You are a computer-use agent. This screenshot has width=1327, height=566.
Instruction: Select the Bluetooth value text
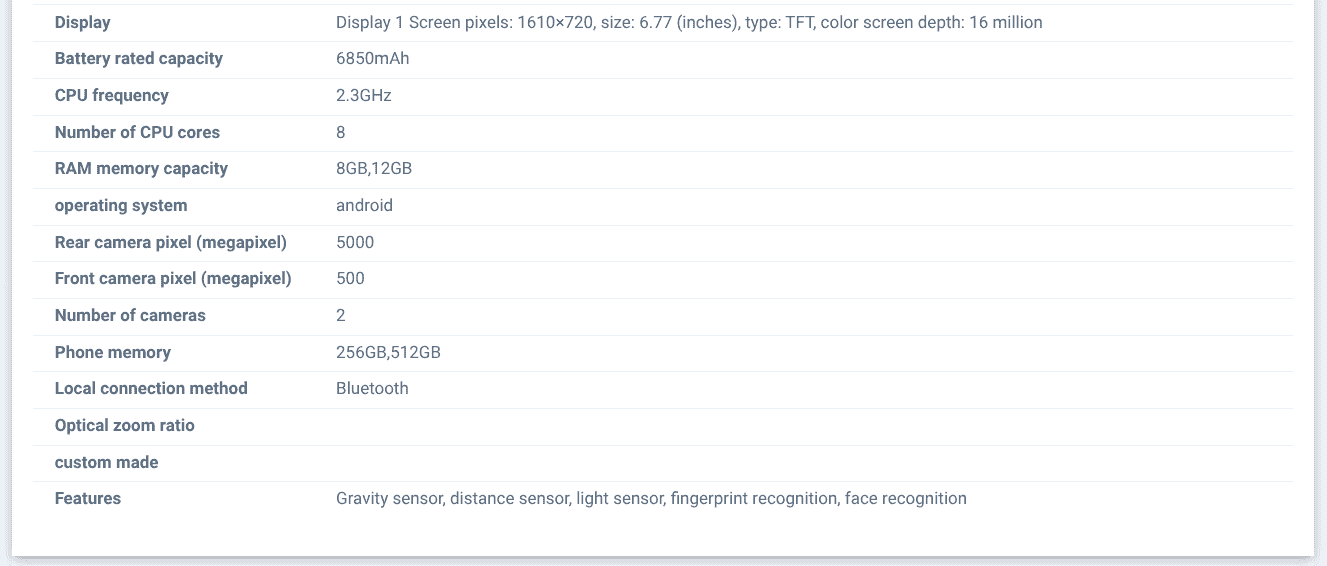(372, 388)
